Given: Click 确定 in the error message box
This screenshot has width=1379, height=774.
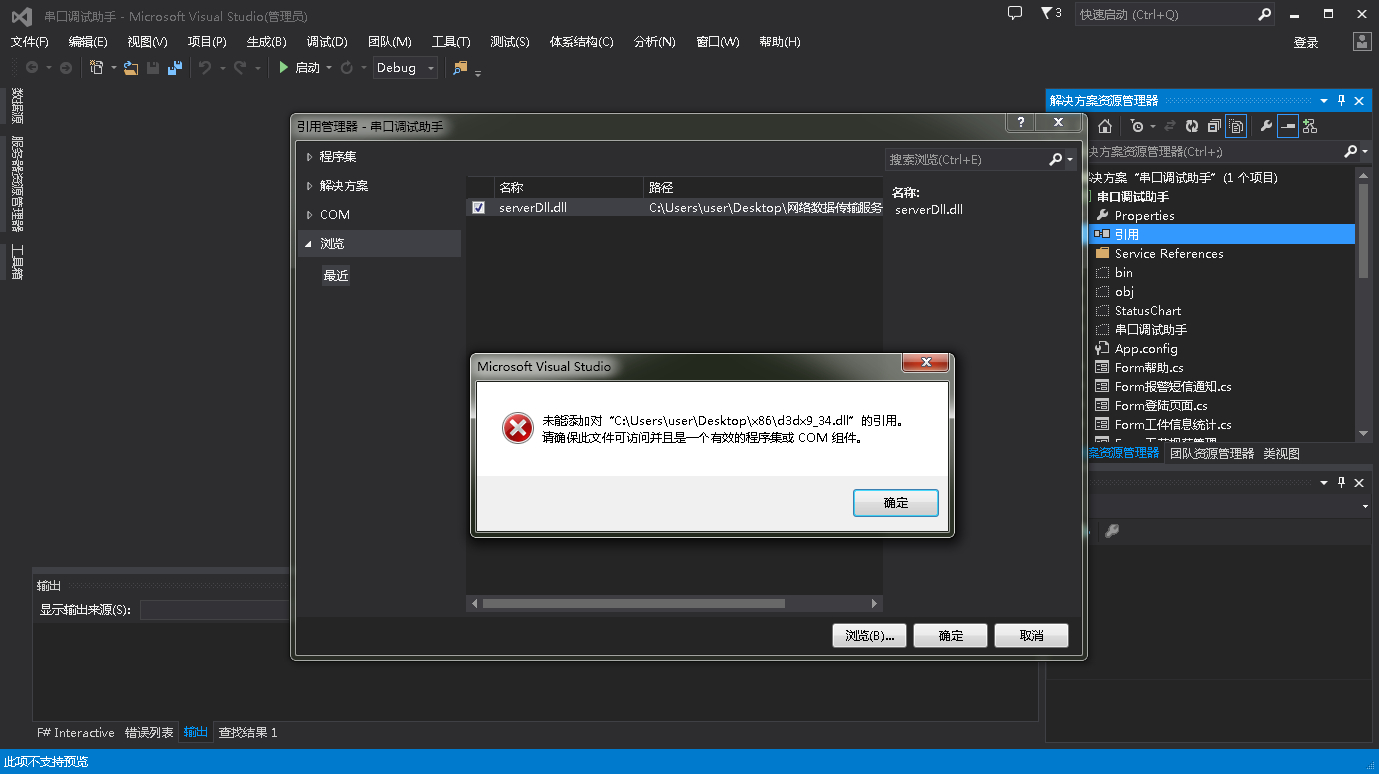Looking at the screenshot, I should (896, 503).
